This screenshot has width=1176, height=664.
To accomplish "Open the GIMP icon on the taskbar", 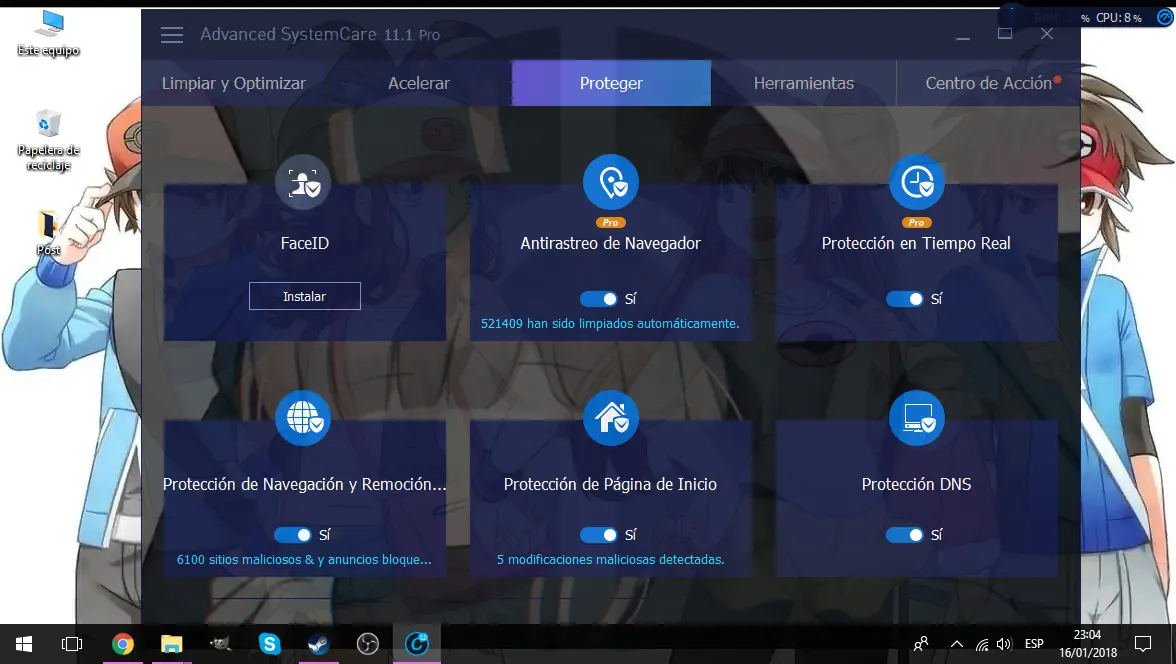I will pyautogui.click(x=220, y=644).
